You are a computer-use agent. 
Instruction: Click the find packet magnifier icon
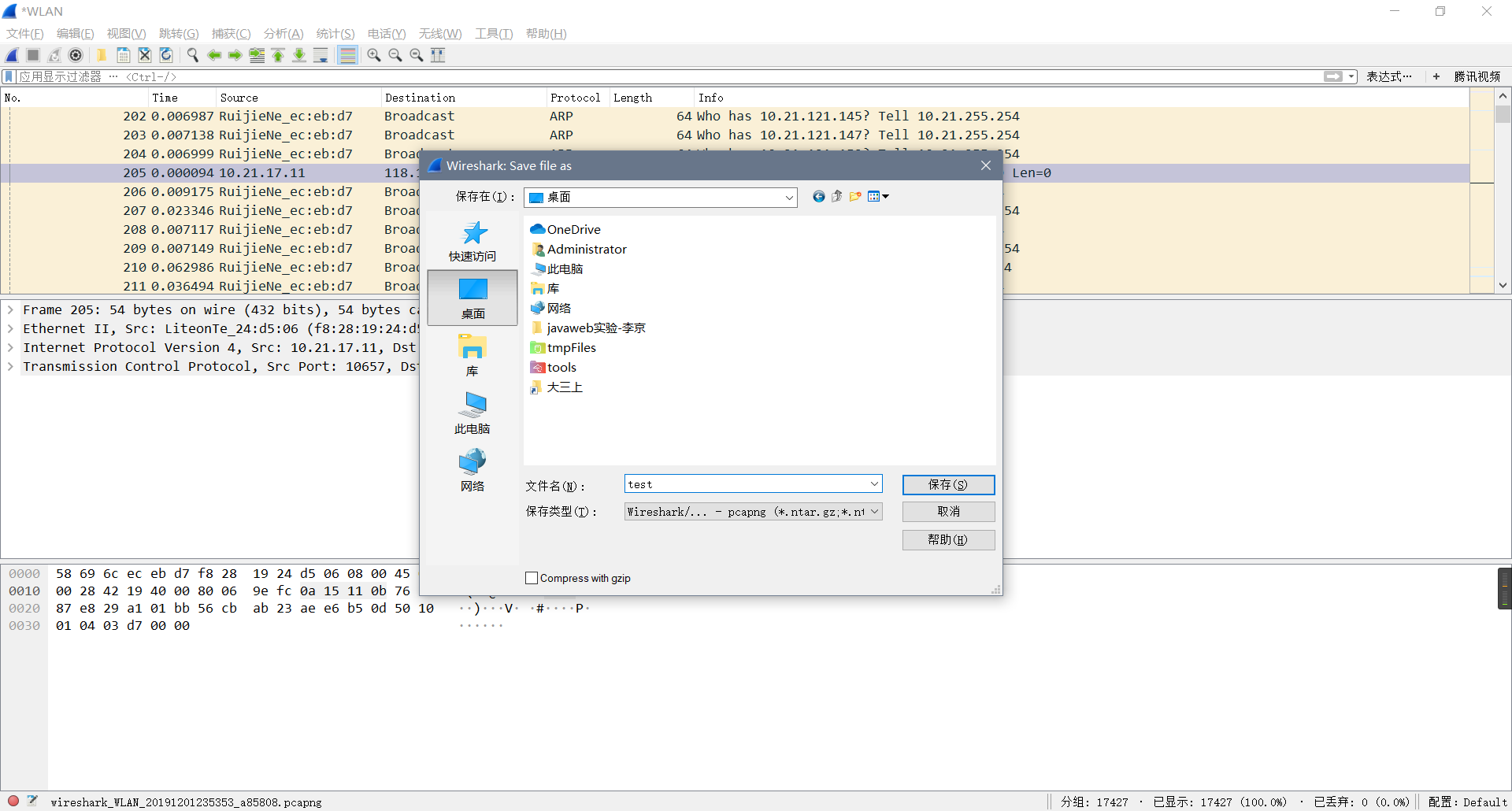tap(192, 55)
